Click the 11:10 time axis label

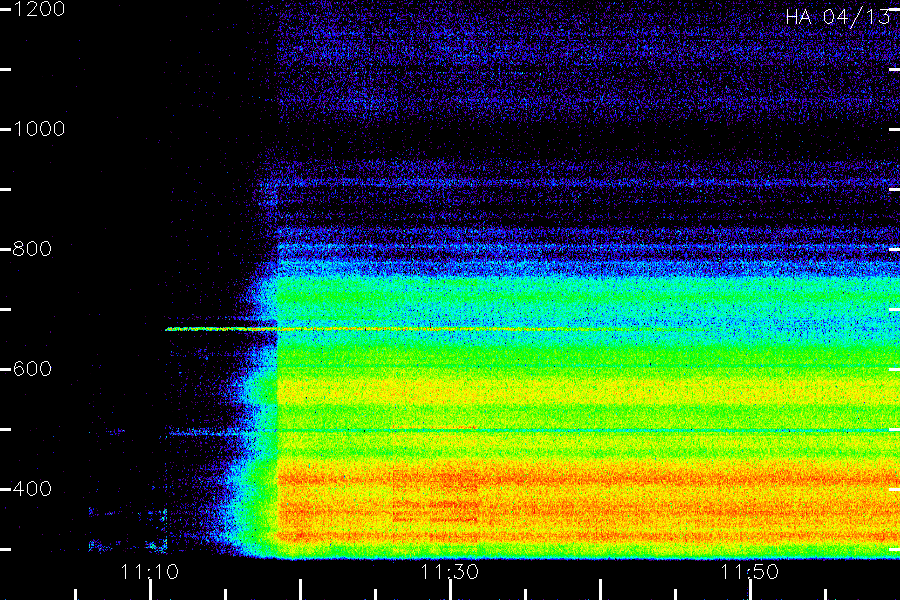tap(150, 572)
